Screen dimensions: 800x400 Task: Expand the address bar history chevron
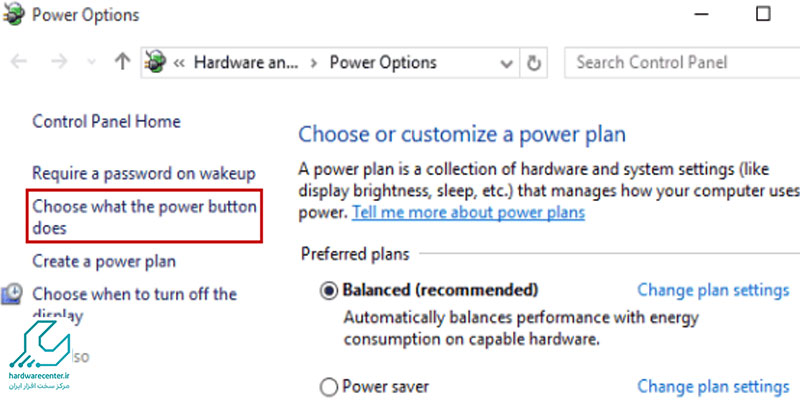coord(507,64)
